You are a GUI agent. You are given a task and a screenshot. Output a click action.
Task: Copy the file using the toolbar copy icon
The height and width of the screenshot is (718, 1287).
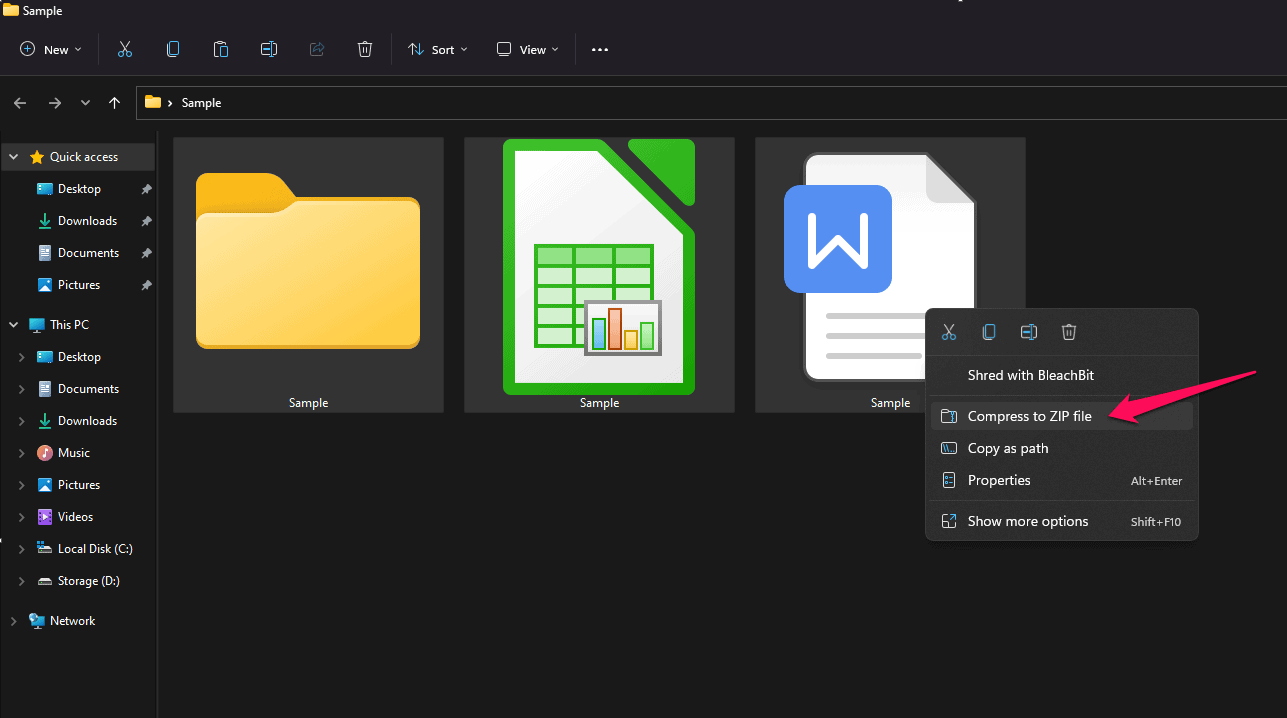172,48
